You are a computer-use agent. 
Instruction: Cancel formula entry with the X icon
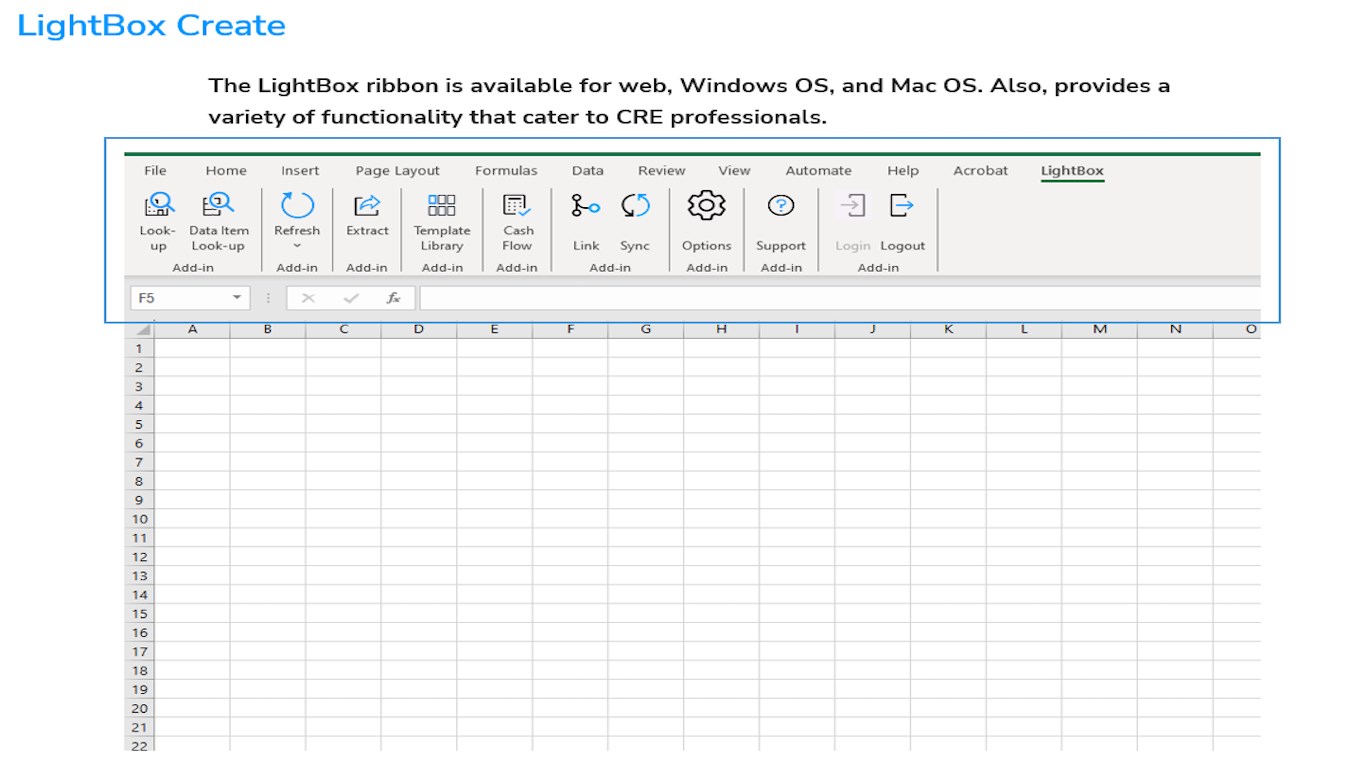[x=308, y=298]
